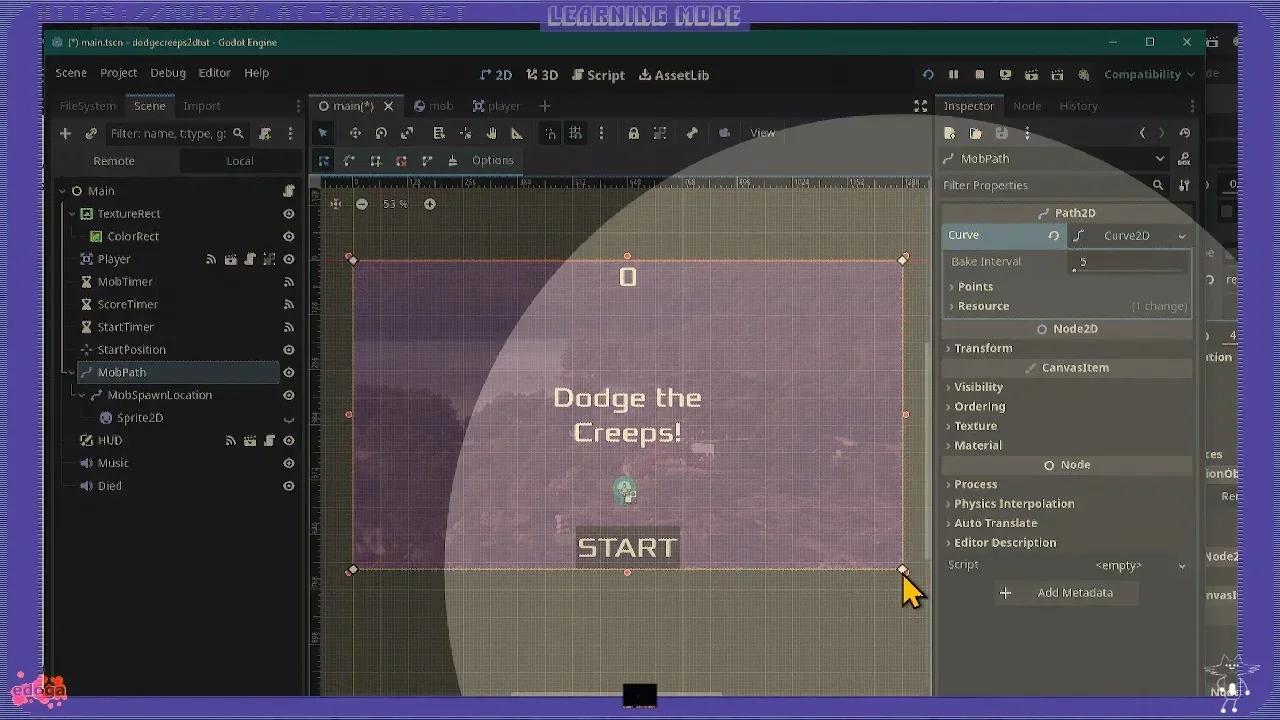Hide the Player node
The image size is (1280, 720).
(289, 258)
